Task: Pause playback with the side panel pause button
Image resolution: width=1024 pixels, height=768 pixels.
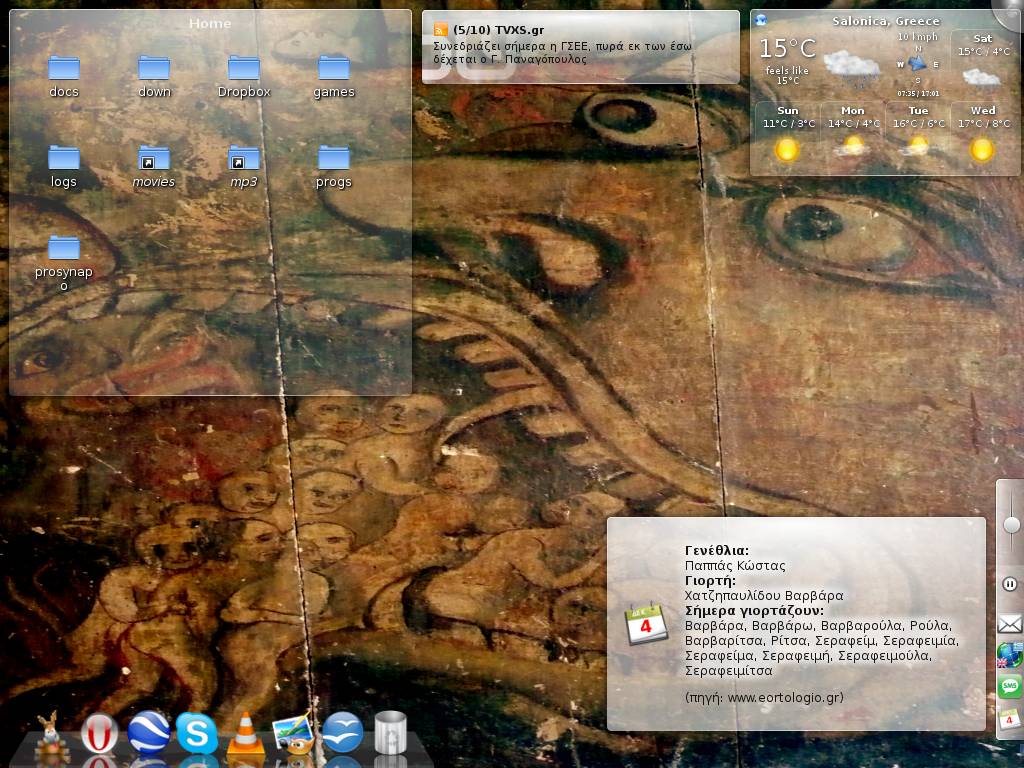Action: (x=1010, y=584)
